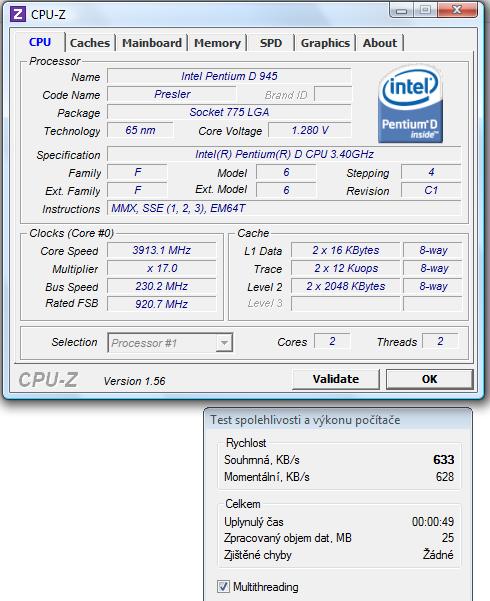Click the Intel Pentium D inside logo

(410, 104)
